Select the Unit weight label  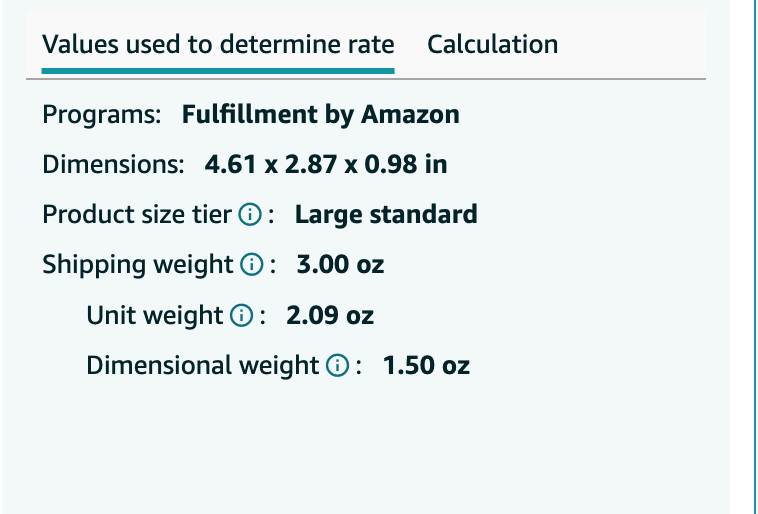(155, 315)
